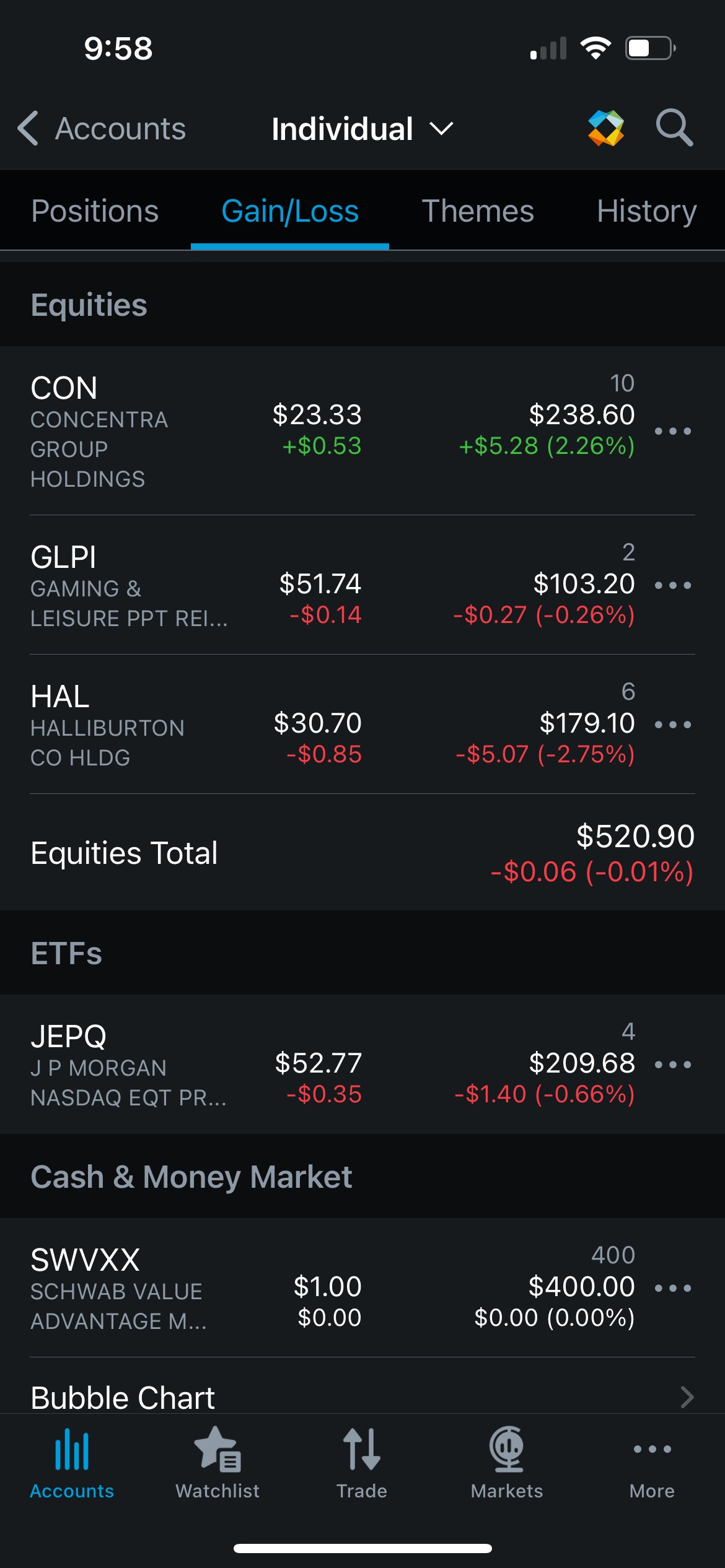Show more actions for HAL position
Screen dimensions: 725x1568
673,725
